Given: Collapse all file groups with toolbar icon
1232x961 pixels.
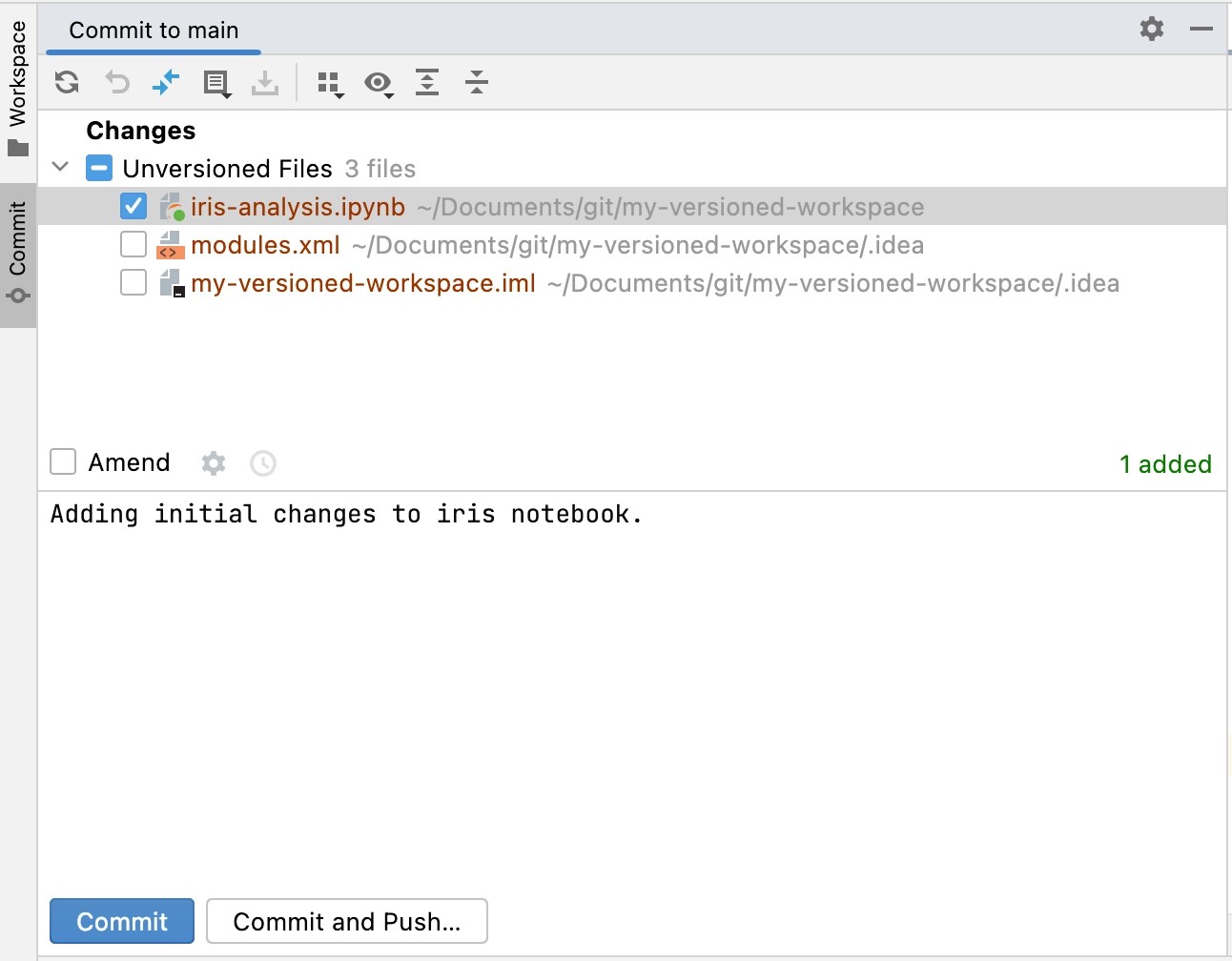Looking at the screenshot, I should [476, 83].
